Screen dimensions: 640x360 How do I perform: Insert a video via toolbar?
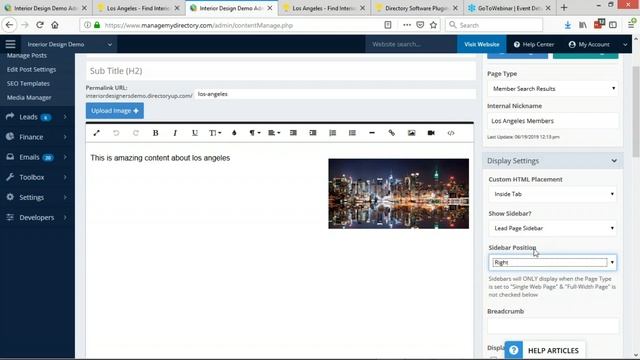point(431,133)
